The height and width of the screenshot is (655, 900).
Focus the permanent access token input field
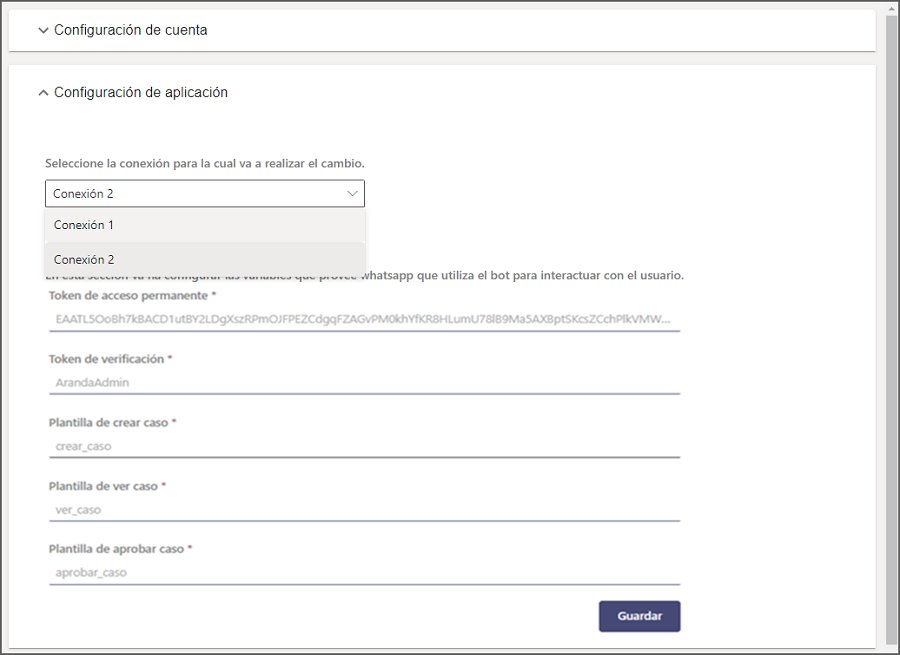(x=364, y=319)
